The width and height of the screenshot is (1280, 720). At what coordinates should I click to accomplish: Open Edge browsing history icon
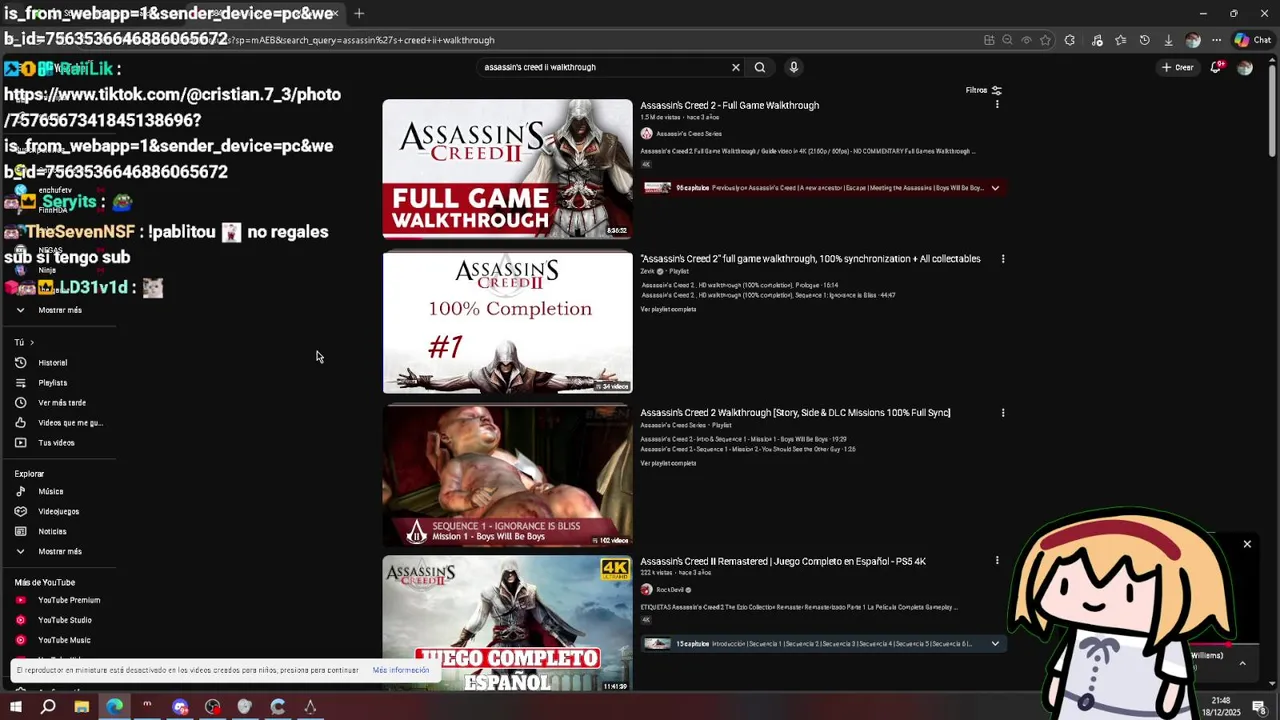(x=1145, y=40)
